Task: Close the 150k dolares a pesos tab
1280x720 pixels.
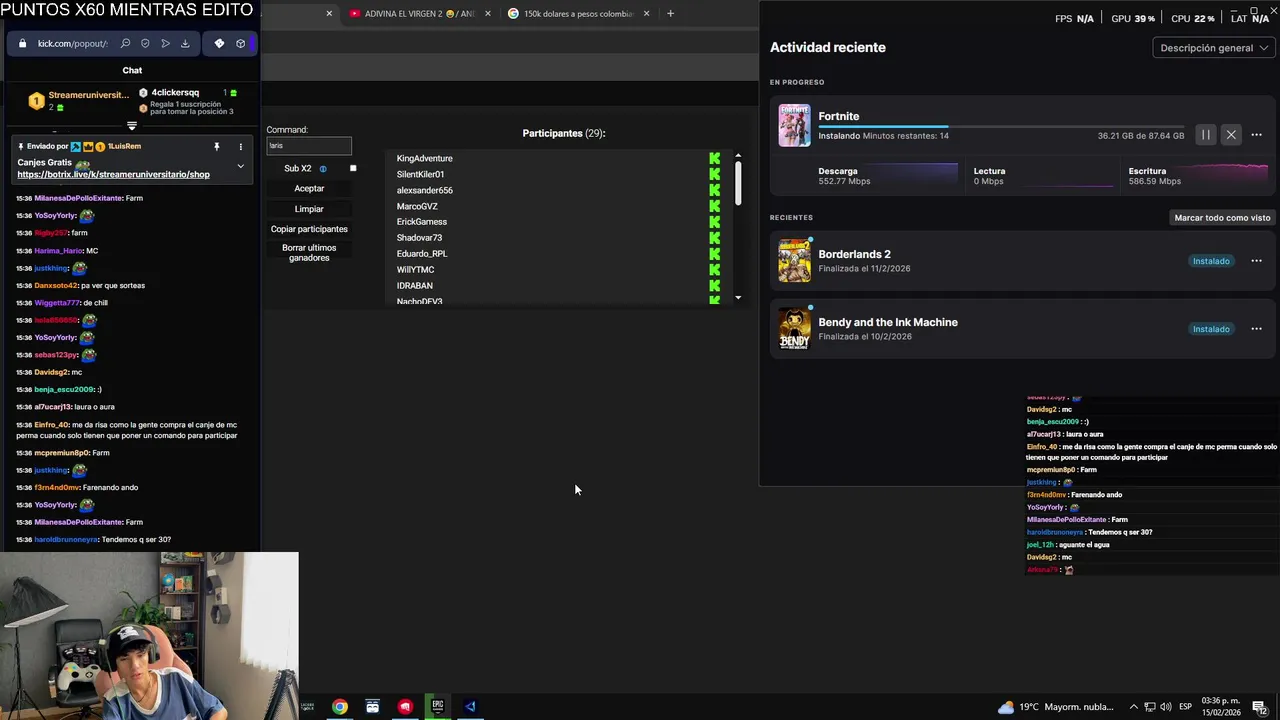Action: point(646,14)
